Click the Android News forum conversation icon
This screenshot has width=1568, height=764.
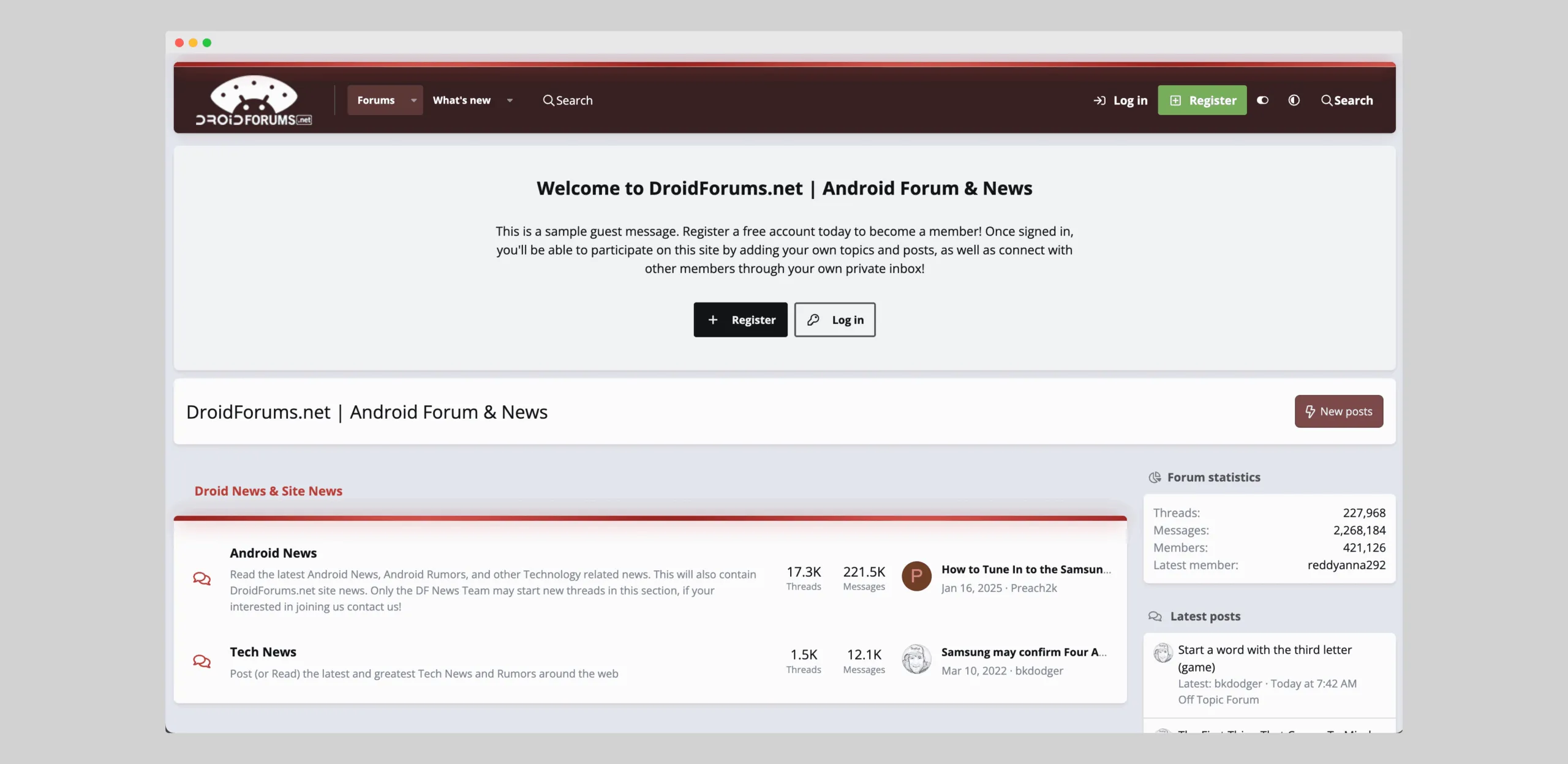tap(202, 578)
